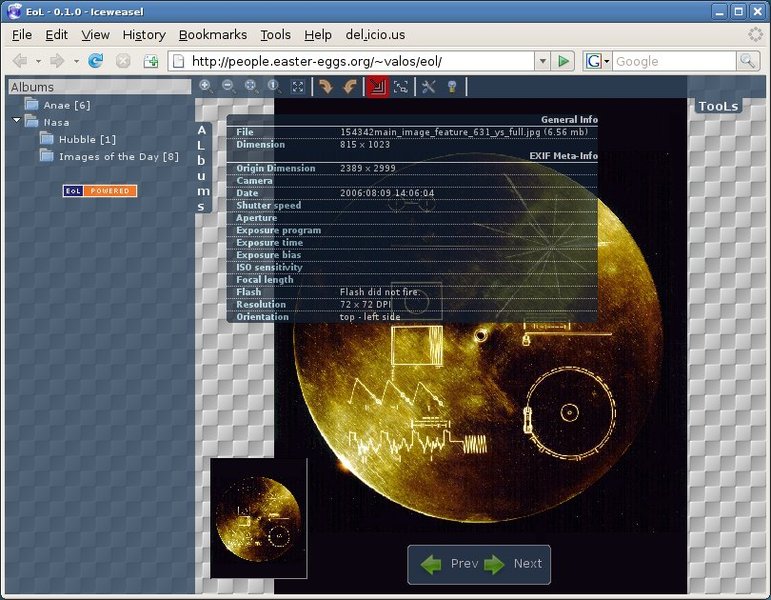Open the Hubble [1] album
This screenshot has width=771, height=600.
[x=78, y=139]
